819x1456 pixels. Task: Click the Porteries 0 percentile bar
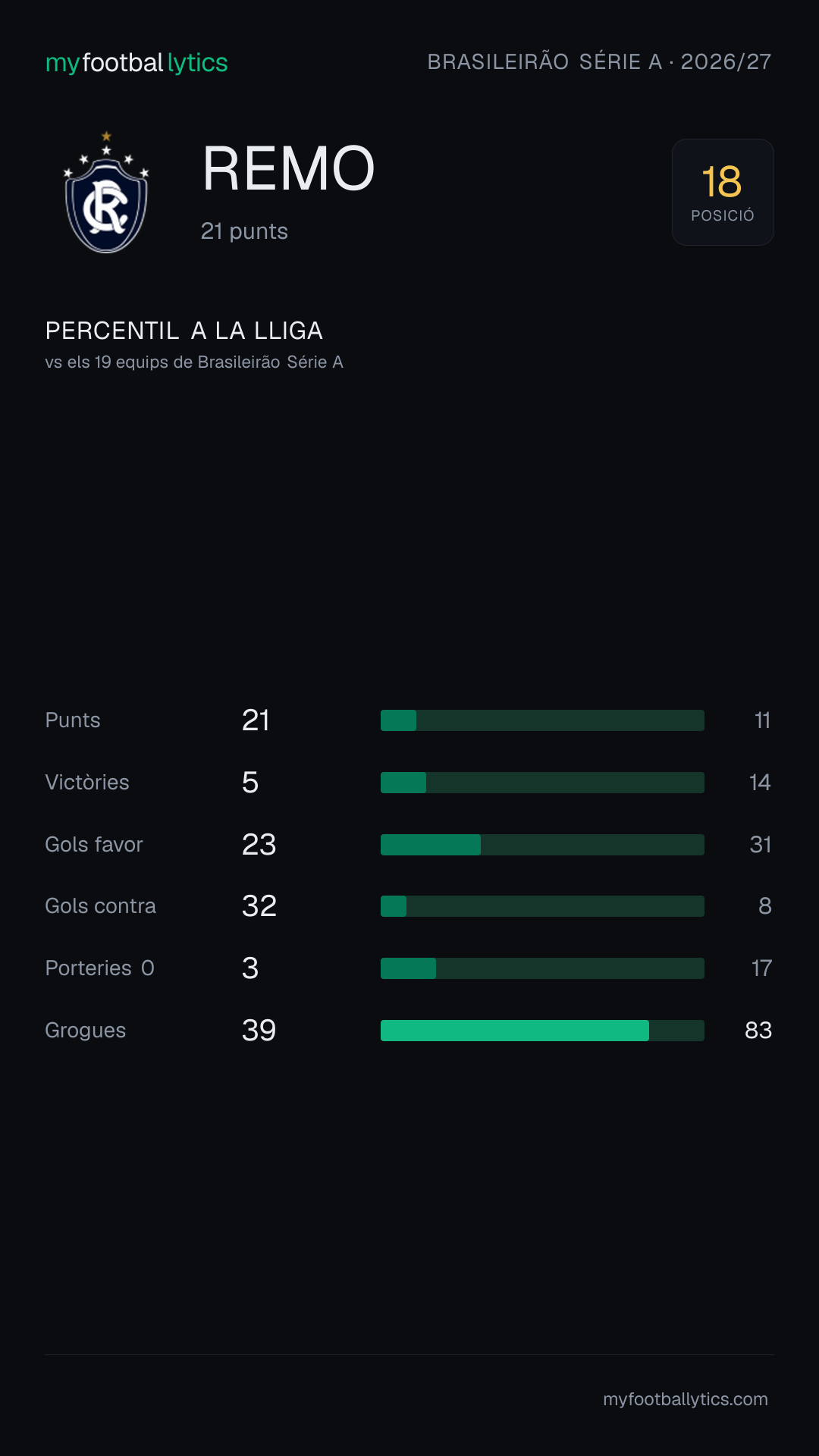tap(542, 968)
